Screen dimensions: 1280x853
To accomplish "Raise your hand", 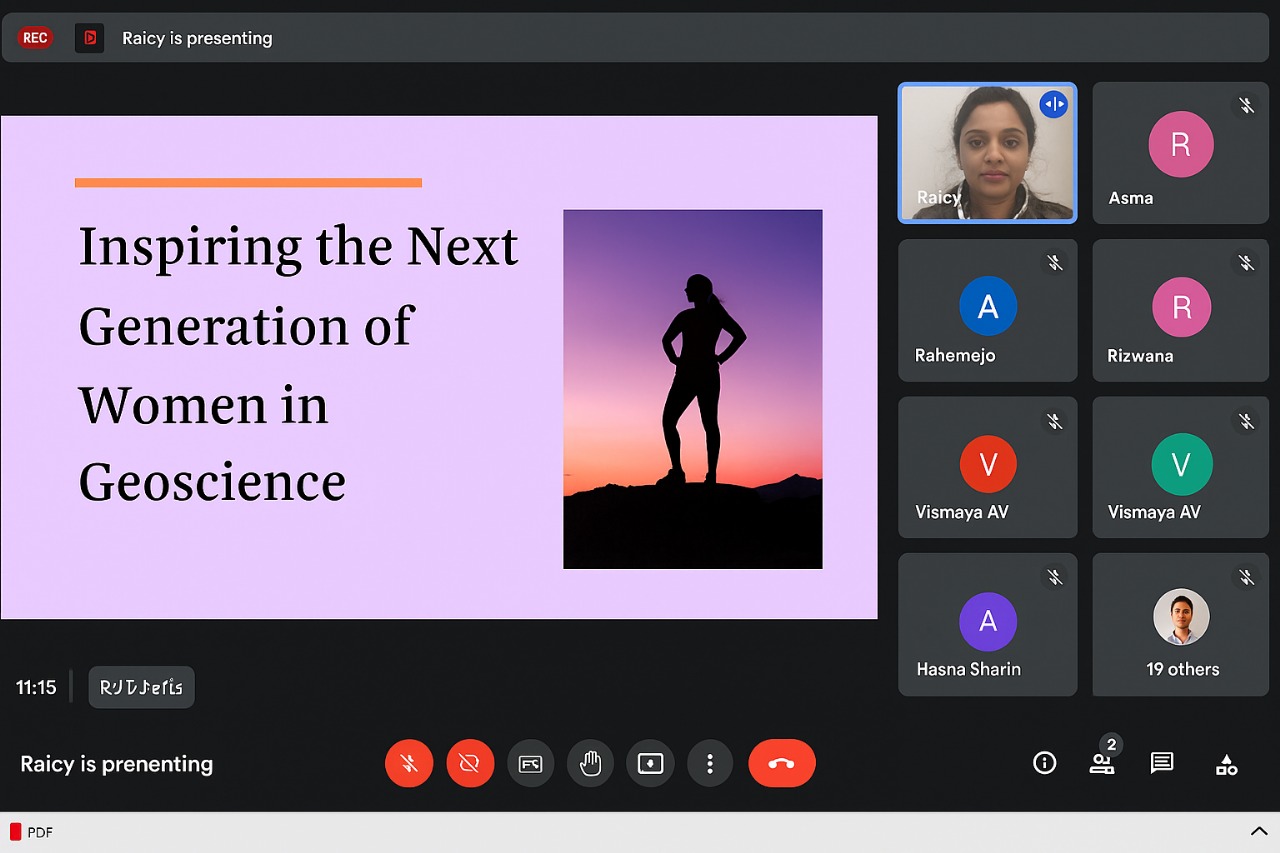I will click(590, 764).
